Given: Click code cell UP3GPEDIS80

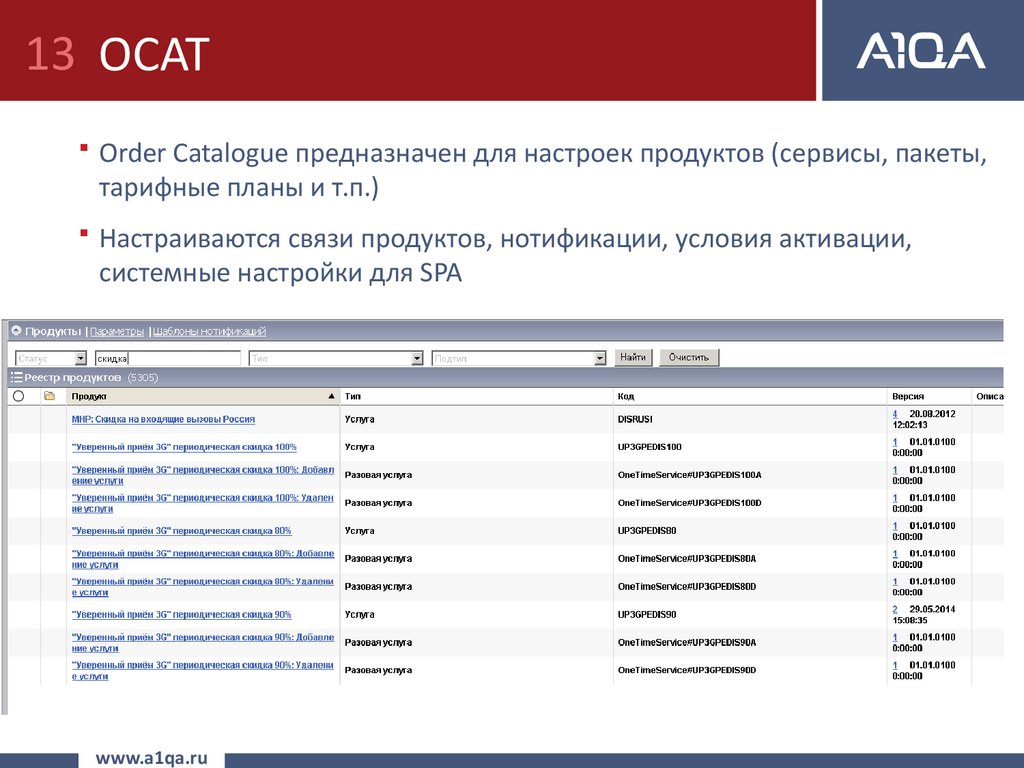Looking at the screenshot, I should pos(647,531).
